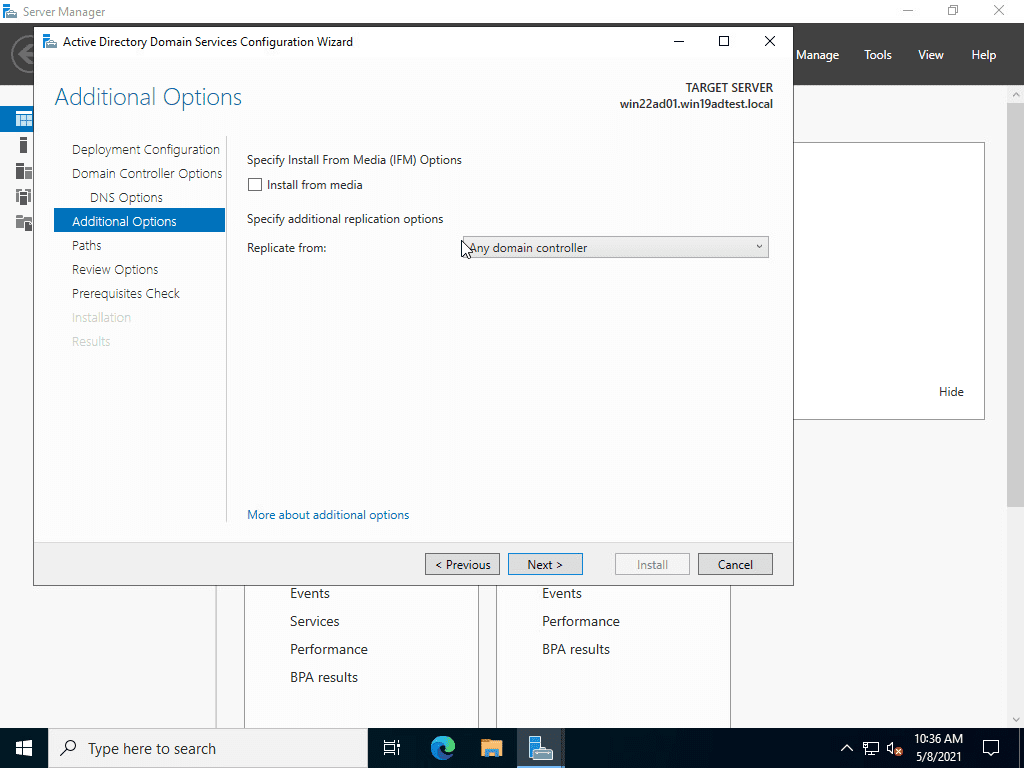The image size is (1024, 768).
Task: Launch Microsoft Edge from the taskbar
Action: pos(441,747)
